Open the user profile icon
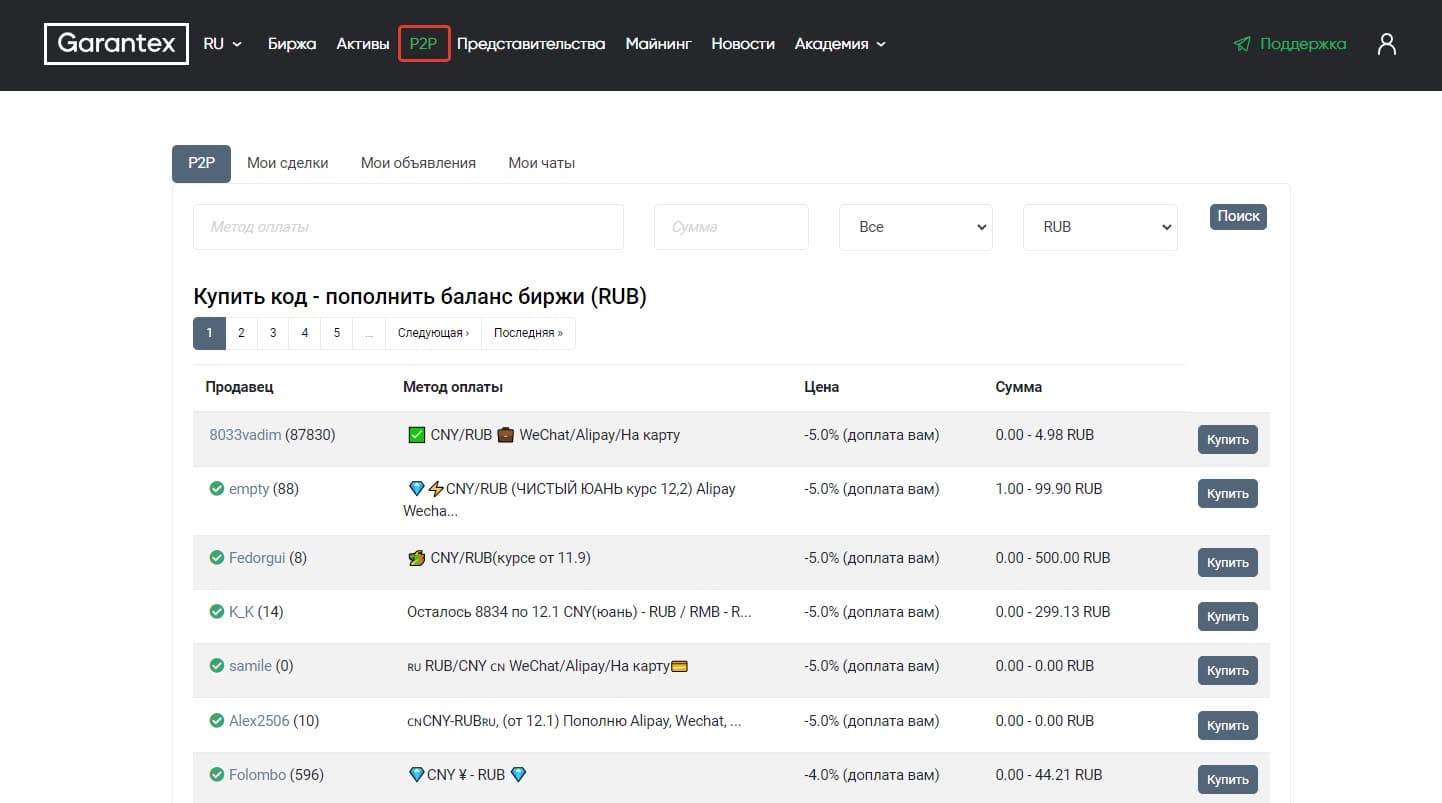Image resolution: width=1442 pixels, height=803 pixels. (1386, 44)
